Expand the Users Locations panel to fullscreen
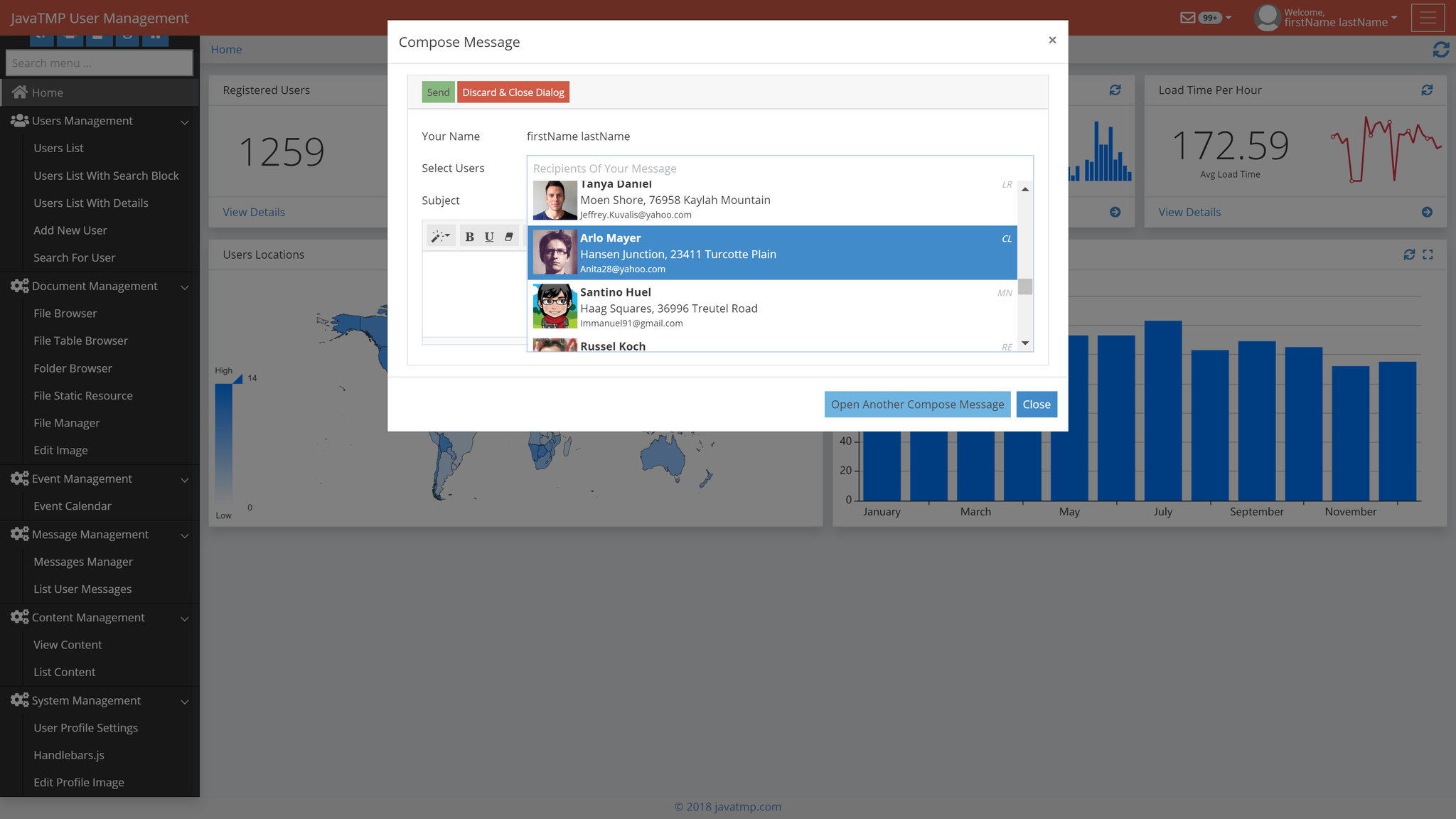Screen dimensions: 1456x819 [x=1428, y=254]
